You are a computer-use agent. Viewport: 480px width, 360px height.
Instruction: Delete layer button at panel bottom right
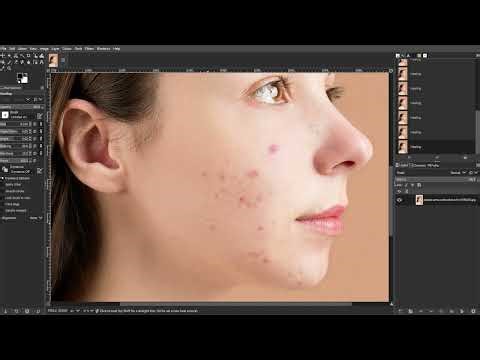(x=473, y=311)
